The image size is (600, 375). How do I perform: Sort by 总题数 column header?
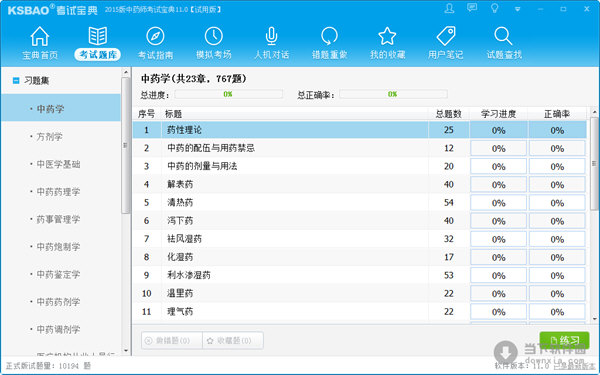449,114
